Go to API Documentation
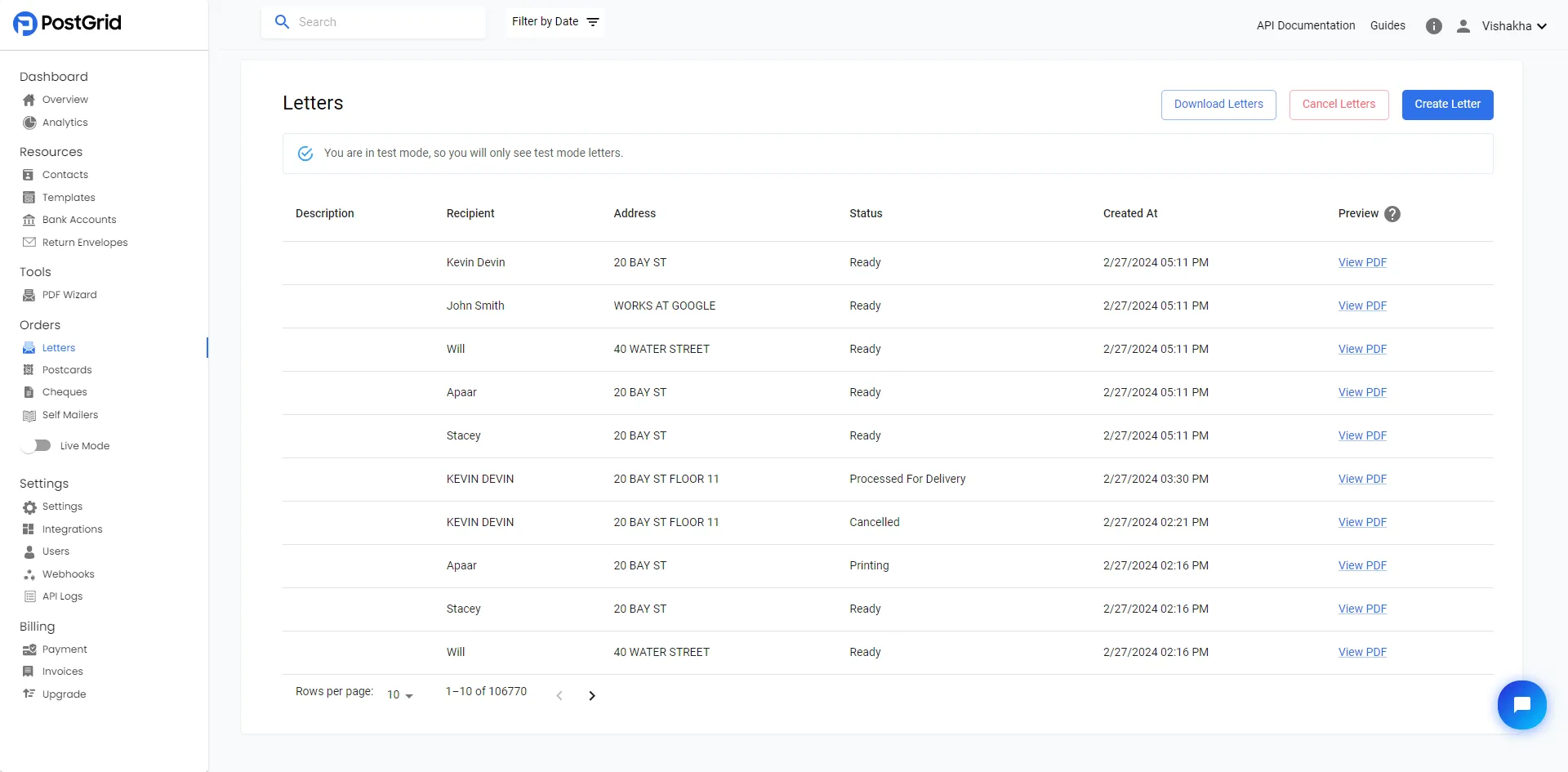The width and height of the screenshot is (1568, 772). (1305, 25)
